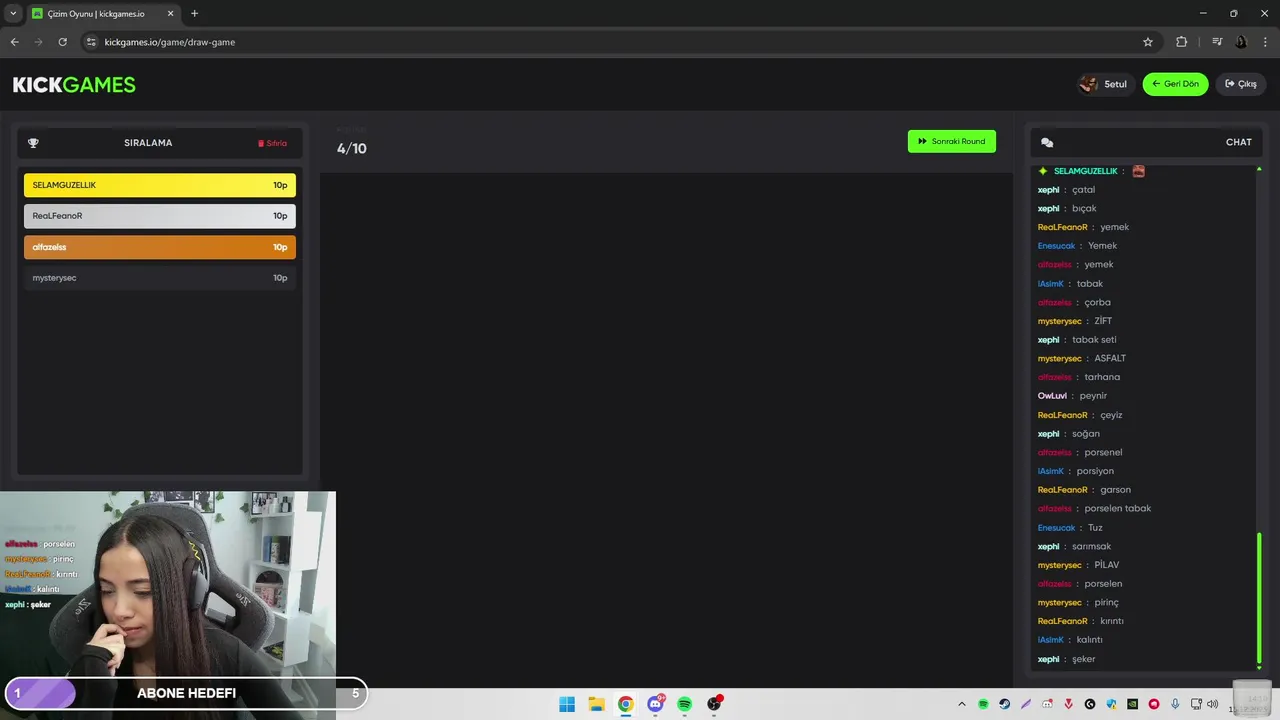Select alfazeiss ranking row
The image size is (1280, 720).
[x=160, y=247]
